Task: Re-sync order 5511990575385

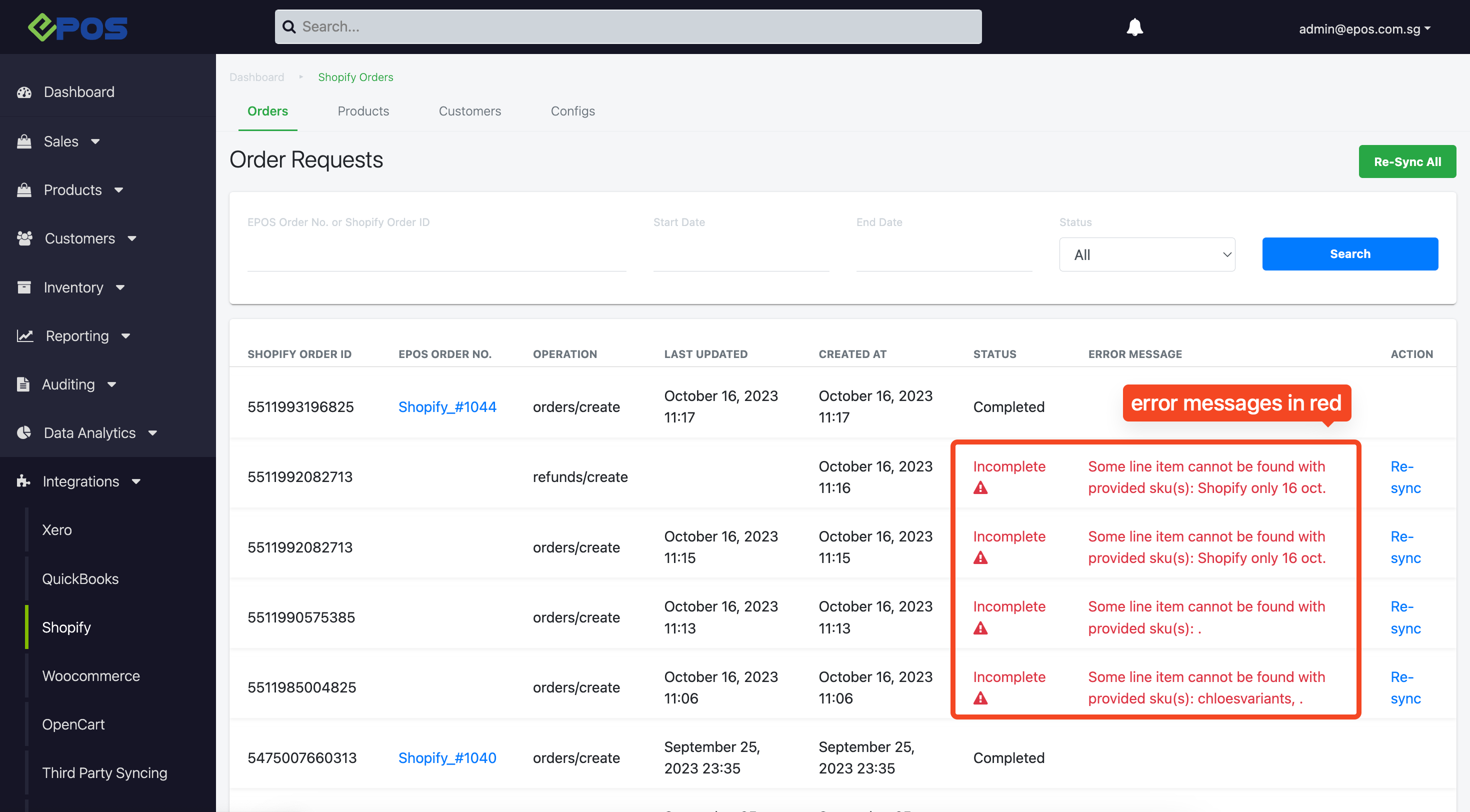Action: [1405, 617]
